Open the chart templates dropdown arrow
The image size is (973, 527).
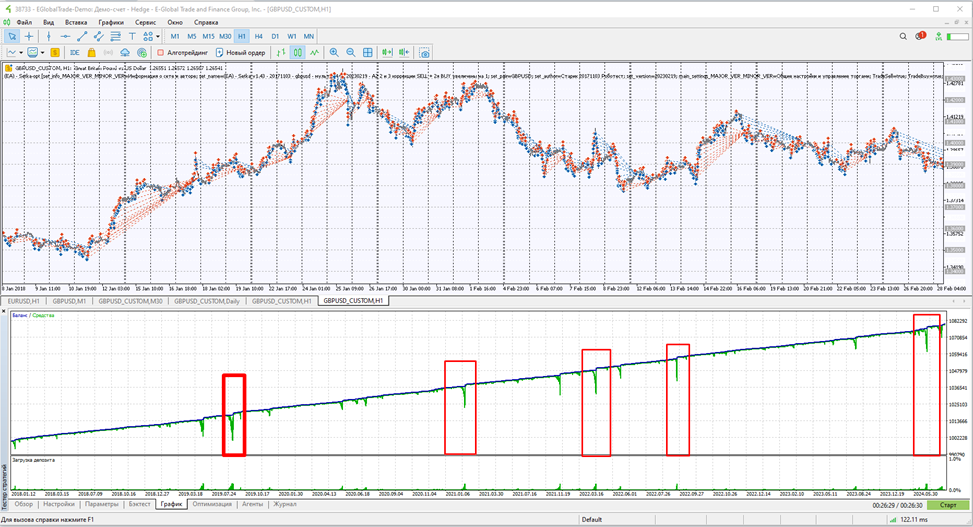pos(42,53)
